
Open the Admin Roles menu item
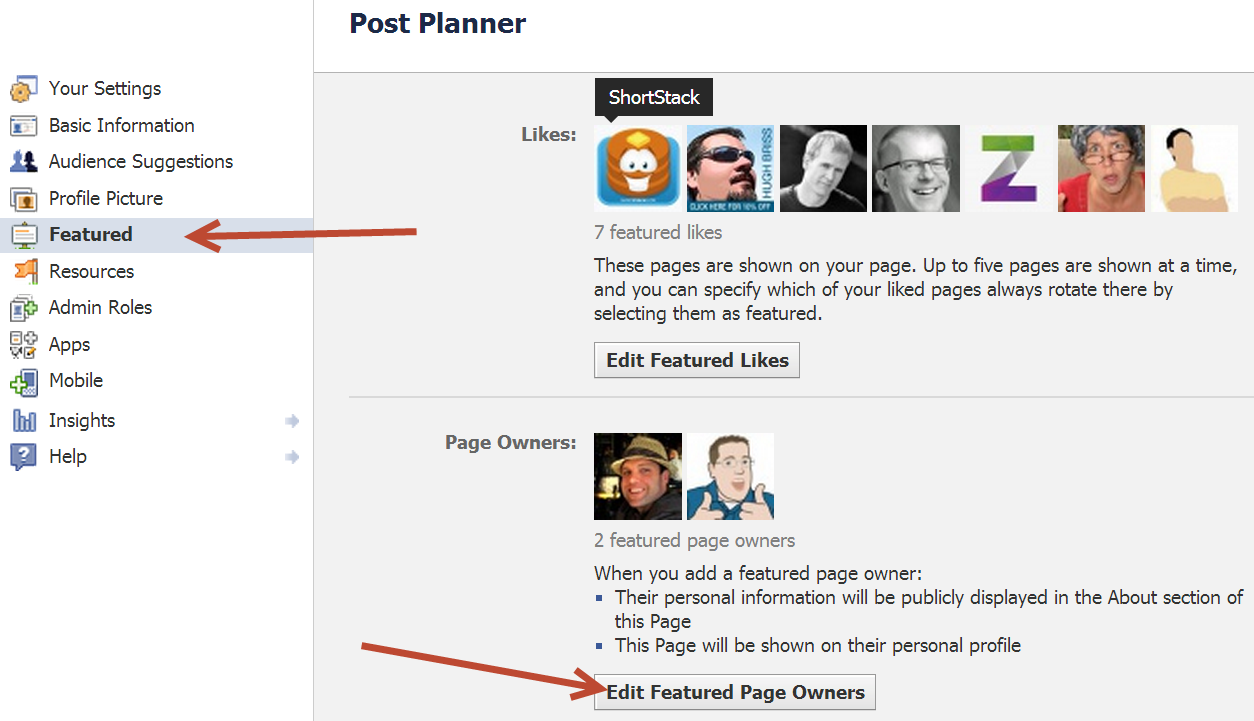[100, 308]
